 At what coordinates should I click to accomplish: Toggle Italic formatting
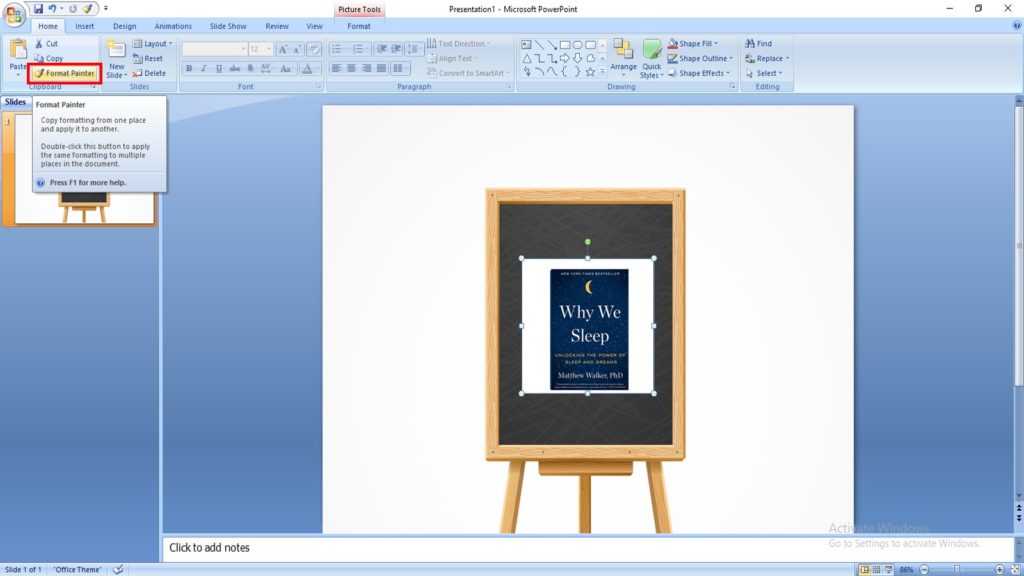(204, 69)
